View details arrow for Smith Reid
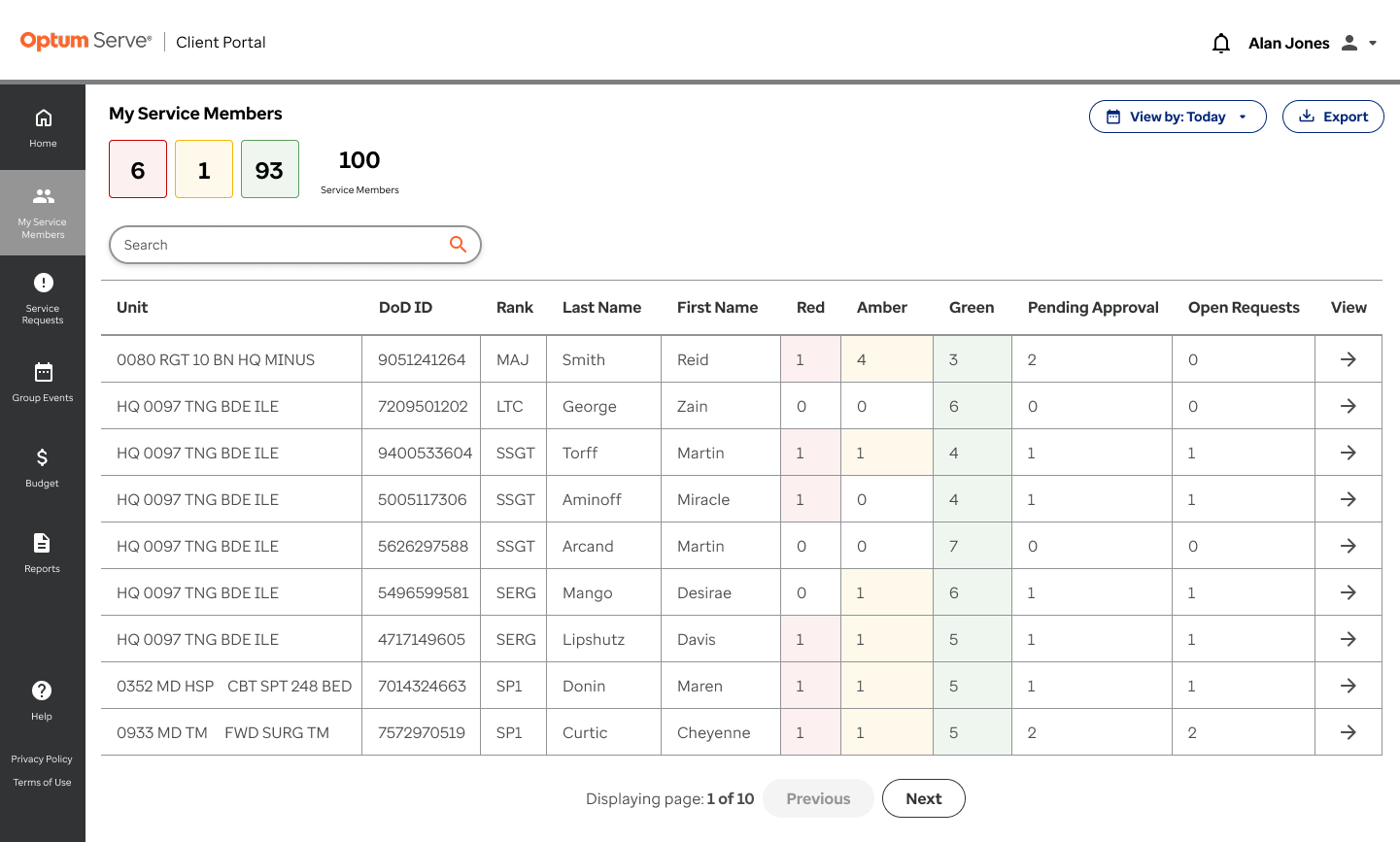The image size is (1400, 842). (1349, 359)
